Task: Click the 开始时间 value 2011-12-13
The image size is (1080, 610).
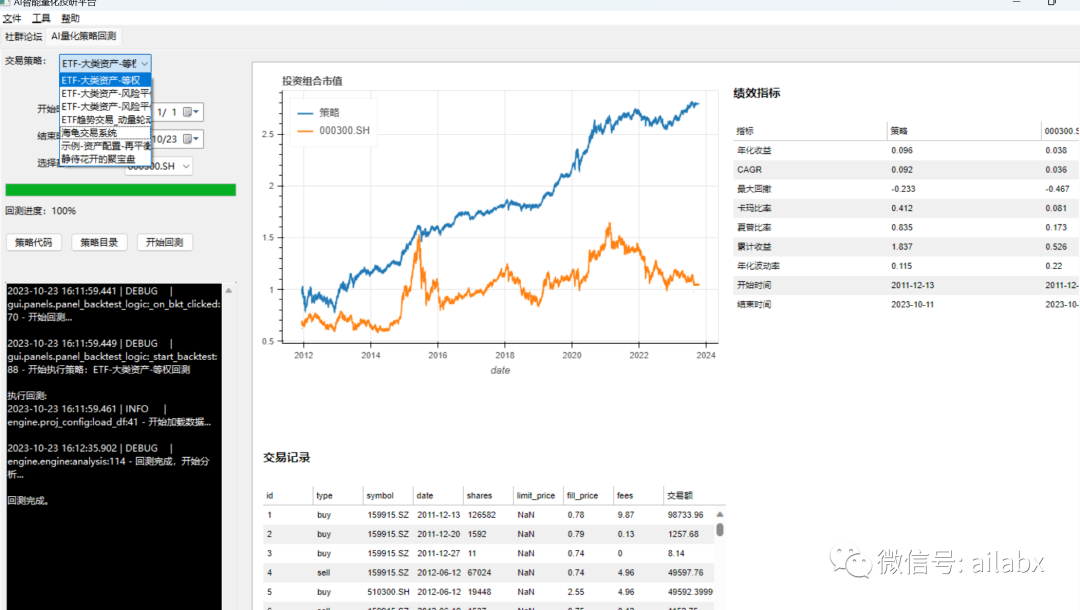Action: tap(913, 285)
